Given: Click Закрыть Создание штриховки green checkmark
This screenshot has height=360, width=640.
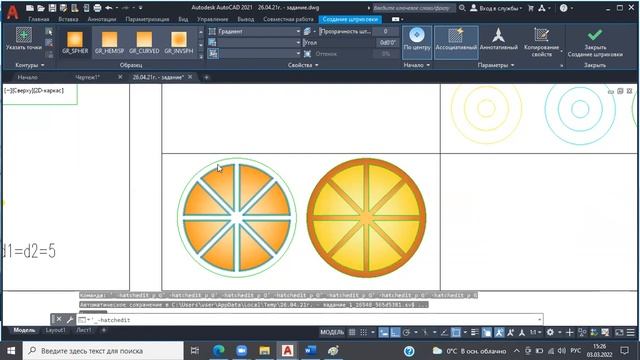Looking at the screenshot, I should (595, 34).
